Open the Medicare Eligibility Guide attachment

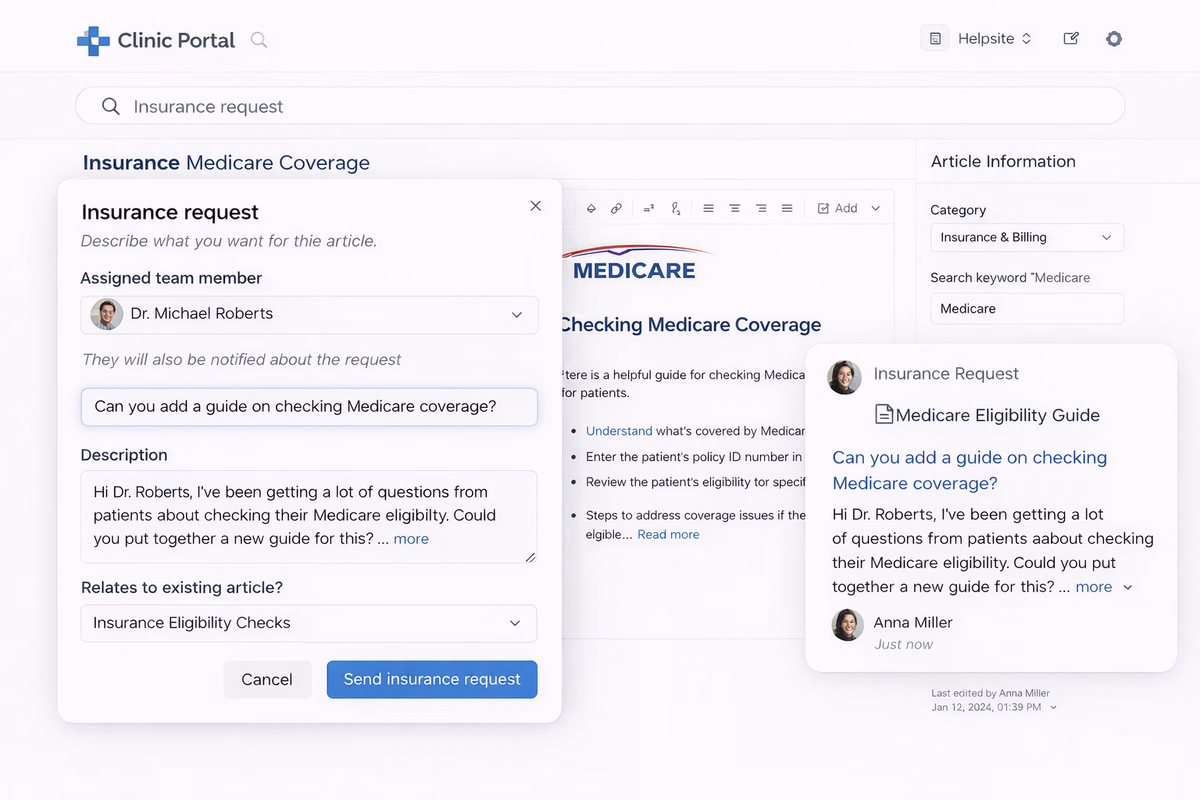(x=987, y=415)
